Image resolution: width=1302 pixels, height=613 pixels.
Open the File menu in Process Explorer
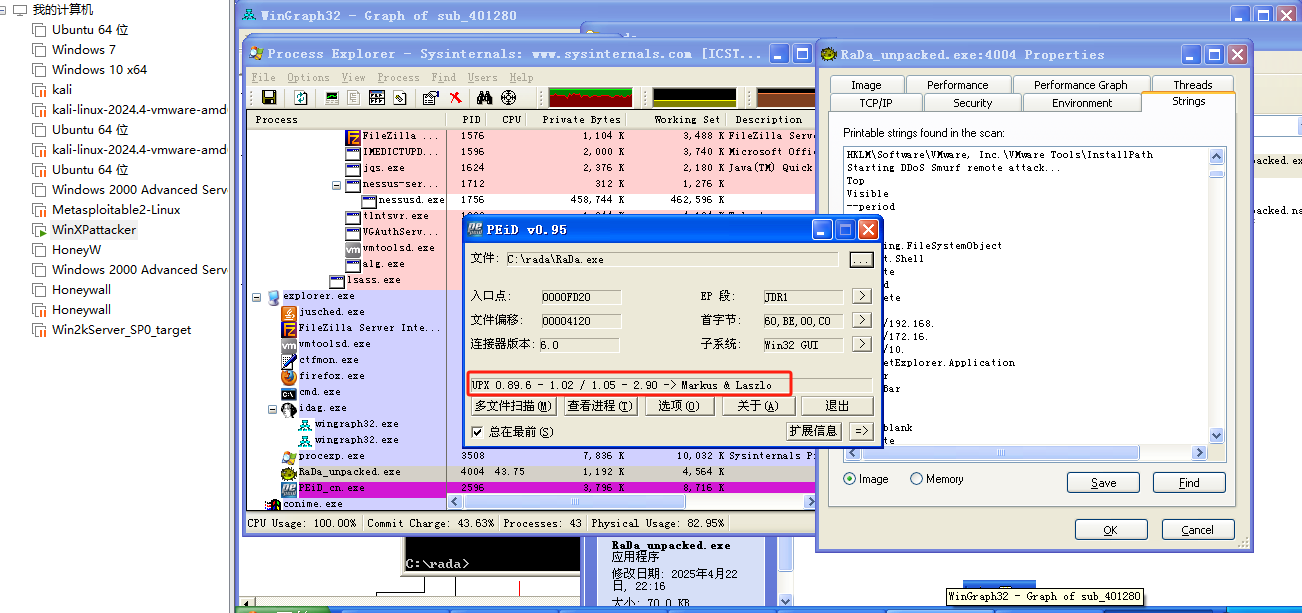tap(264, 77)
